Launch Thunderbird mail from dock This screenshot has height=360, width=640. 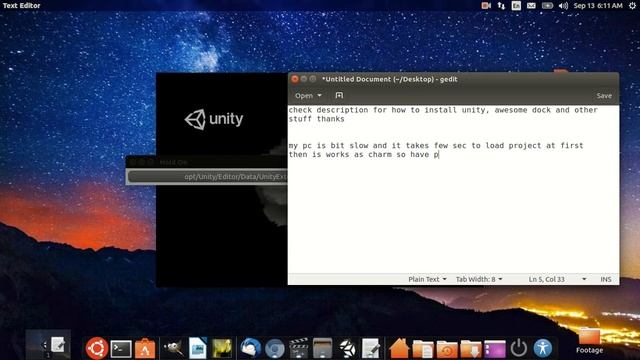[x=250, y=348]
